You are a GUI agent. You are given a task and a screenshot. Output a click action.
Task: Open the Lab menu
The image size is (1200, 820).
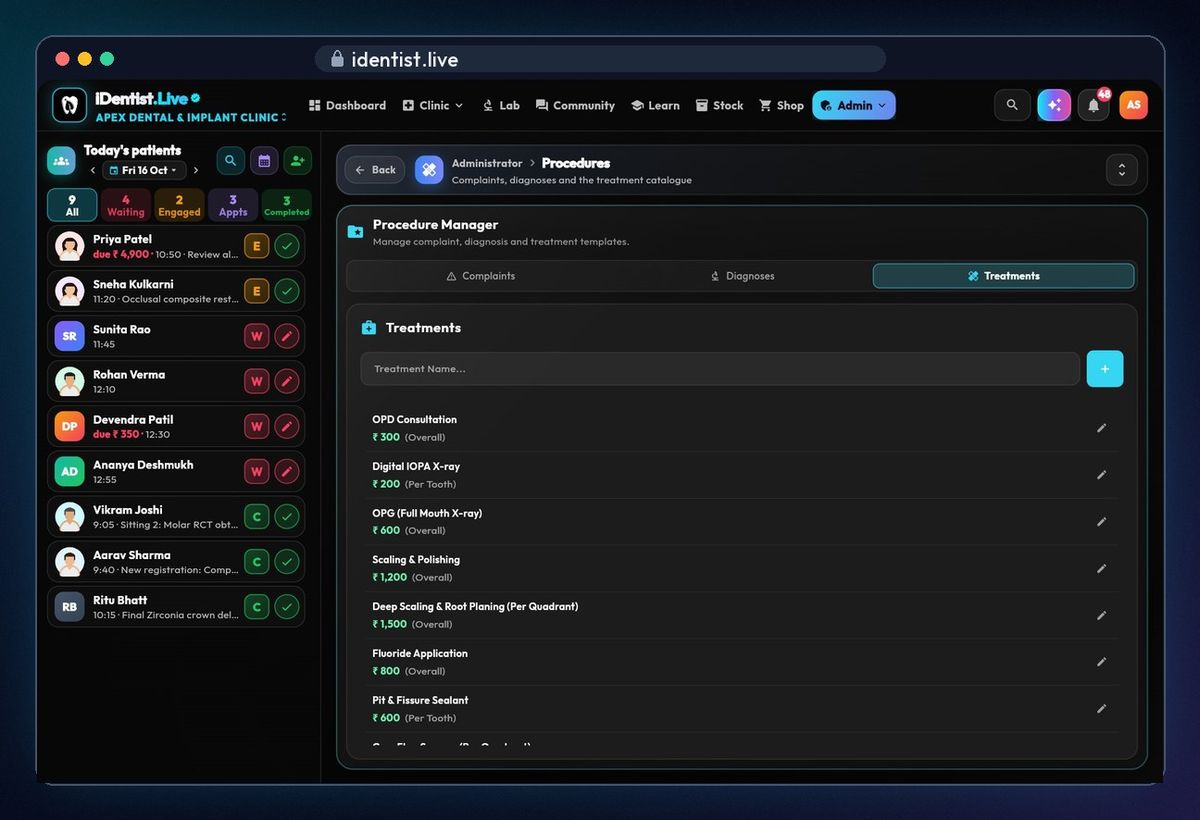click(x=501, y=105)
